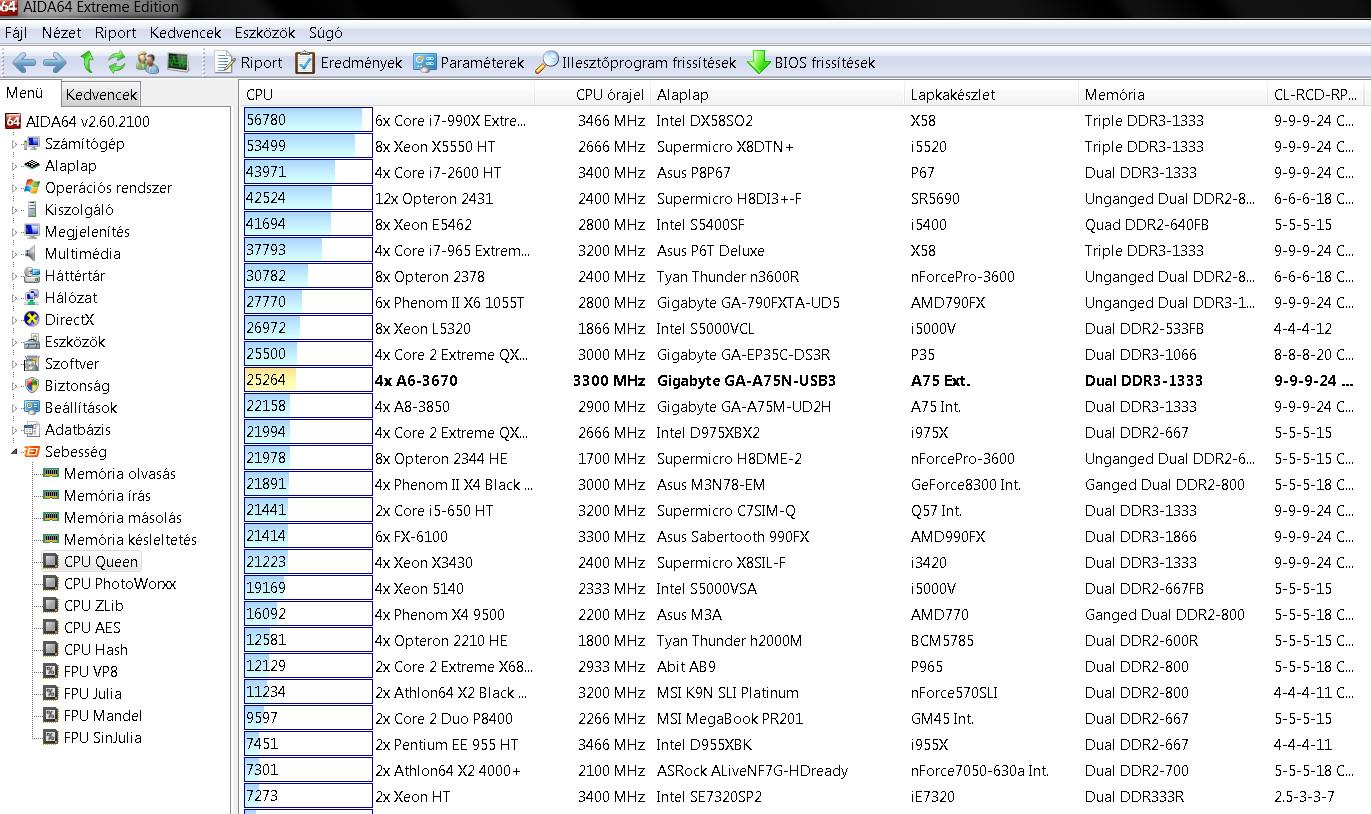Go forward with the right arrow toolbar icon
Image resolution: width=1371 pixels, height=814 pixels.
(55, 62)
